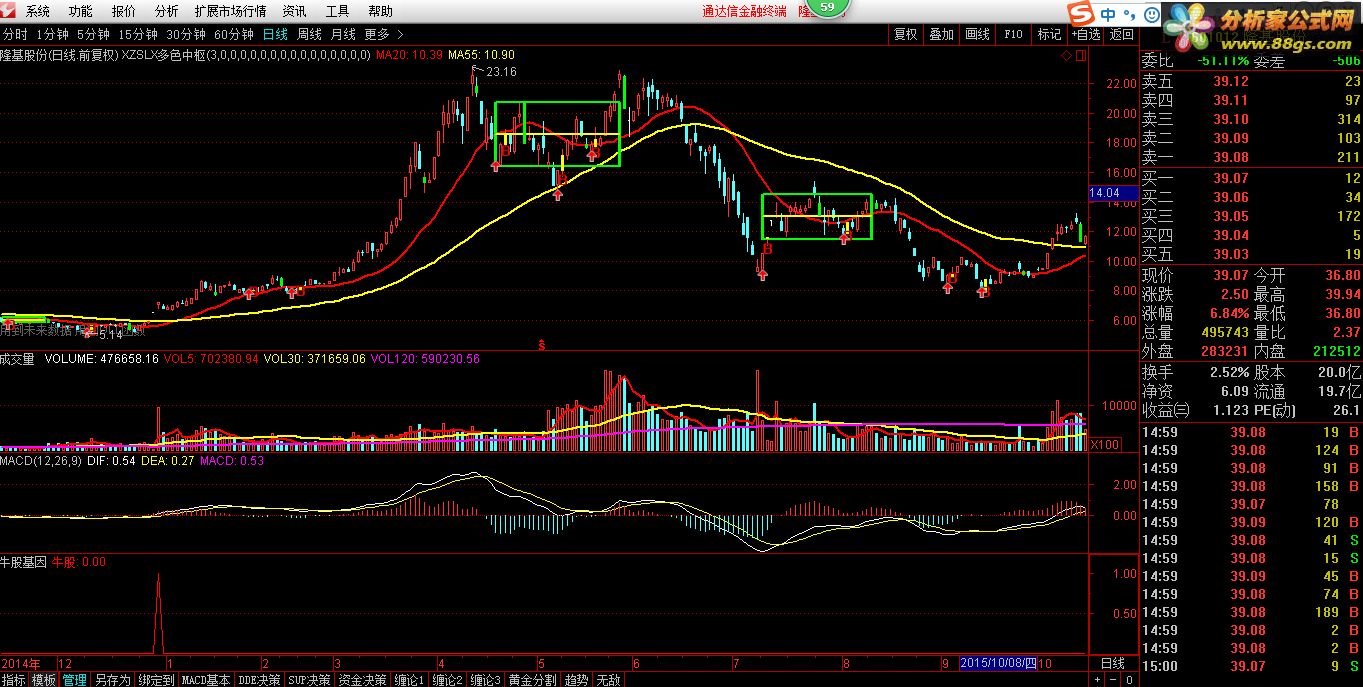Click the MACD(12,26,9) indicator label
This screenshot has width=1363, height=687.
pyautogui.click(x=39, y=461)
